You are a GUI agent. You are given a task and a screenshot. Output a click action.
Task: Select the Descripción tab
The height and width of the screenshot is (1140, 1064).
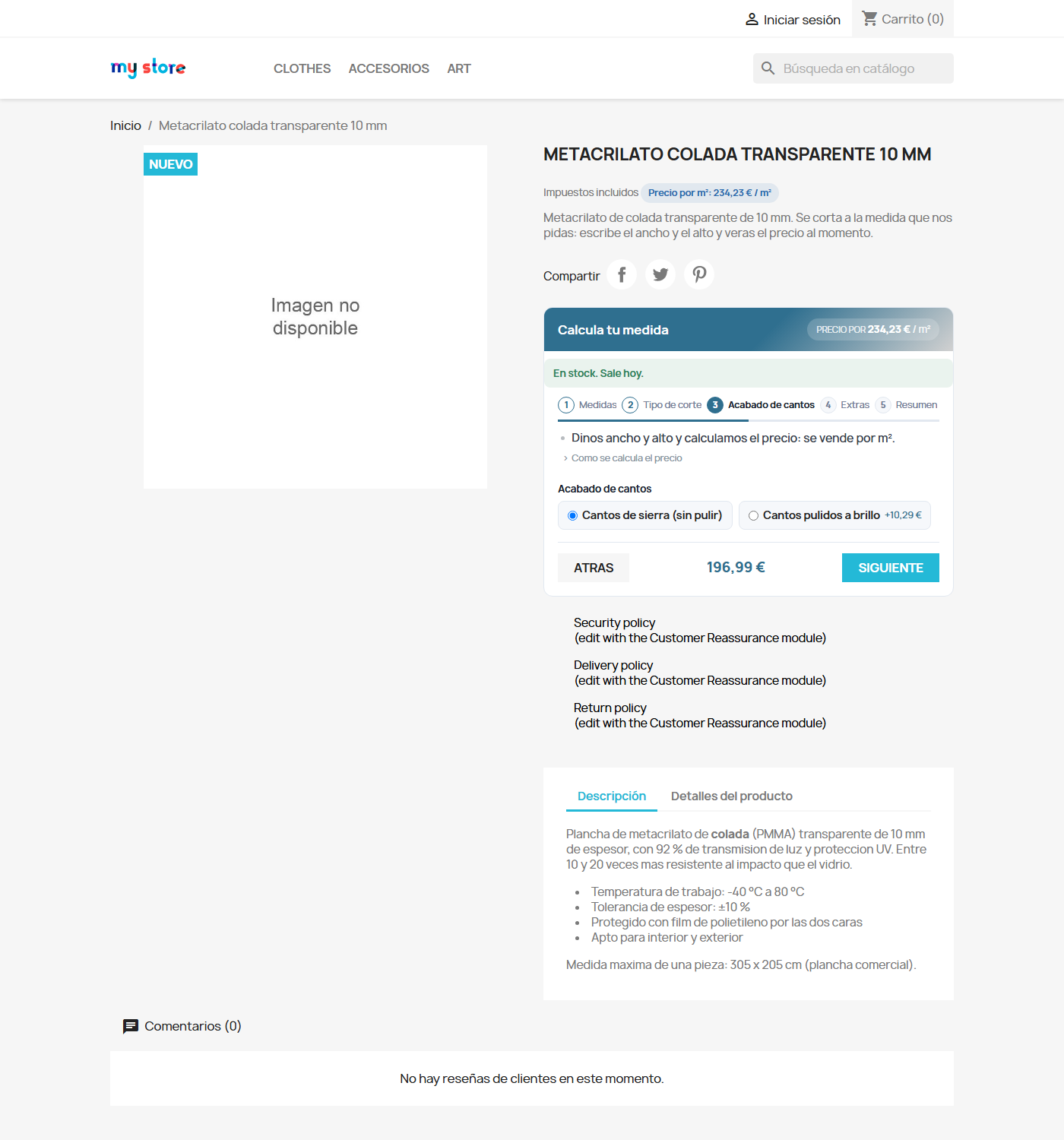click(612, 796)
